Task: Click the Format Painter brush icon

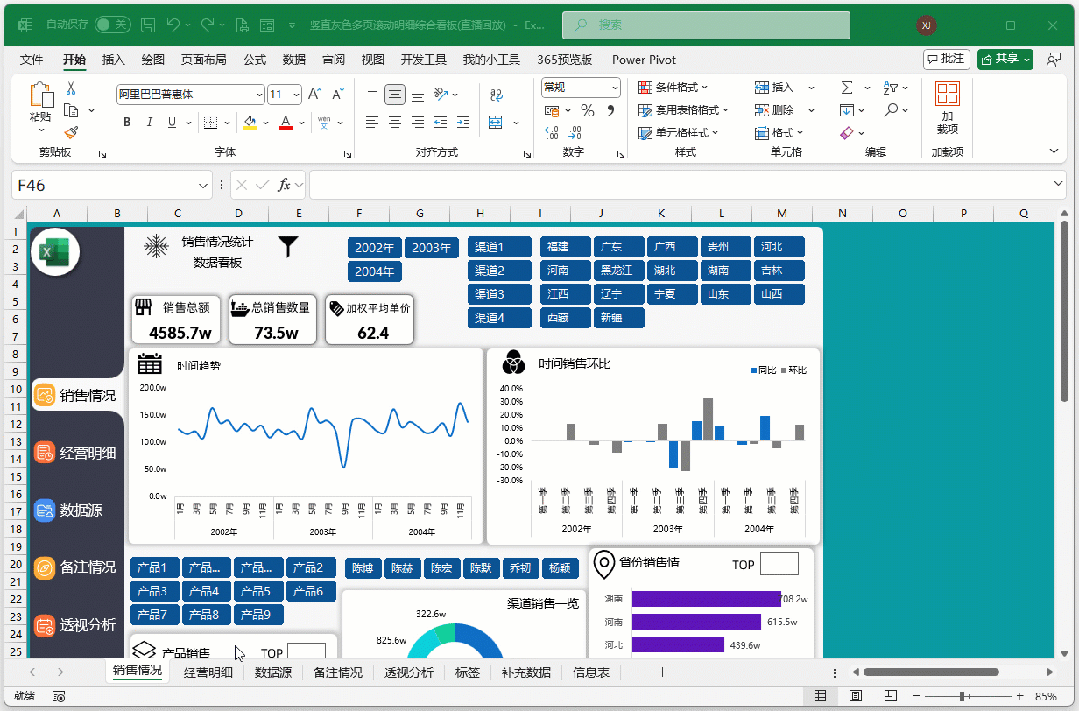Action: (71, 132)
